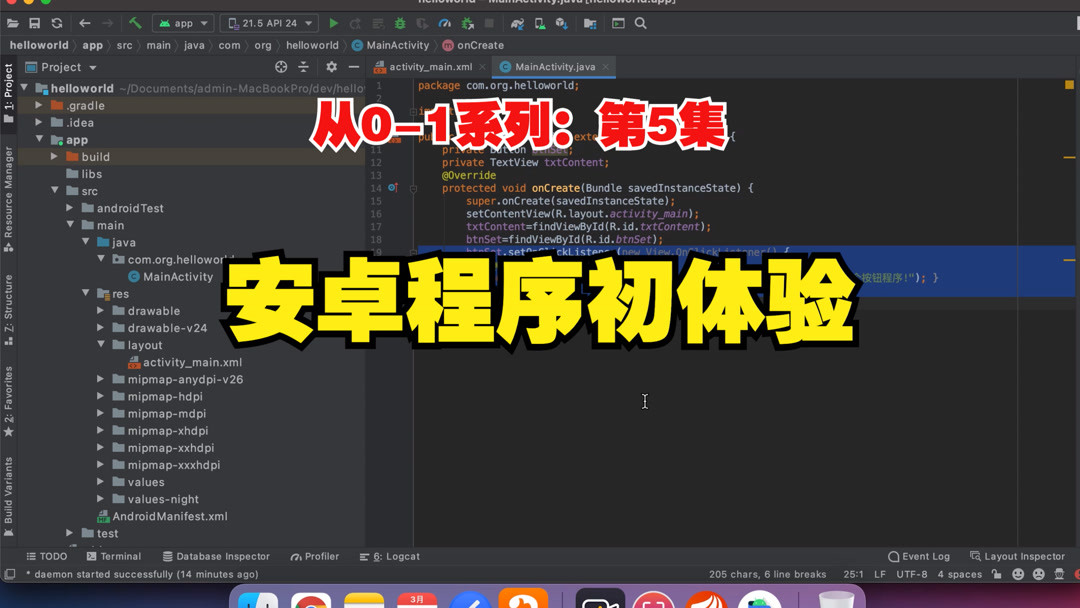Switch to the activity_main.xml tab
The image size is (1080, 608).
coord(426,66)
